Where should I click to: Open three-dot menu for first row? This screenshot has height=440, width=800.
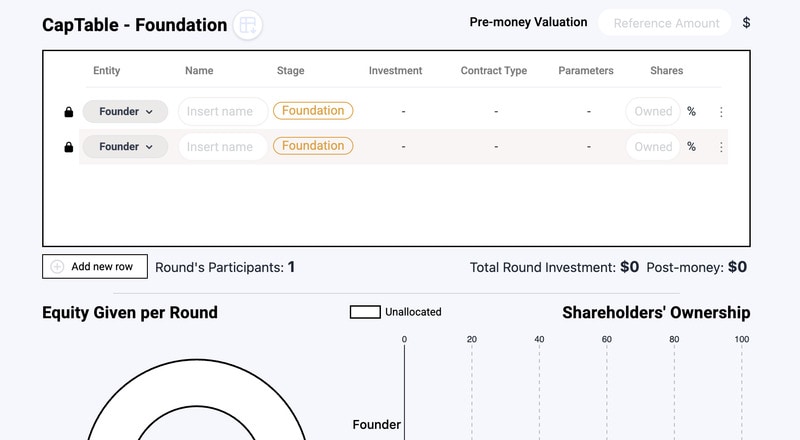(x=721, y=112)
